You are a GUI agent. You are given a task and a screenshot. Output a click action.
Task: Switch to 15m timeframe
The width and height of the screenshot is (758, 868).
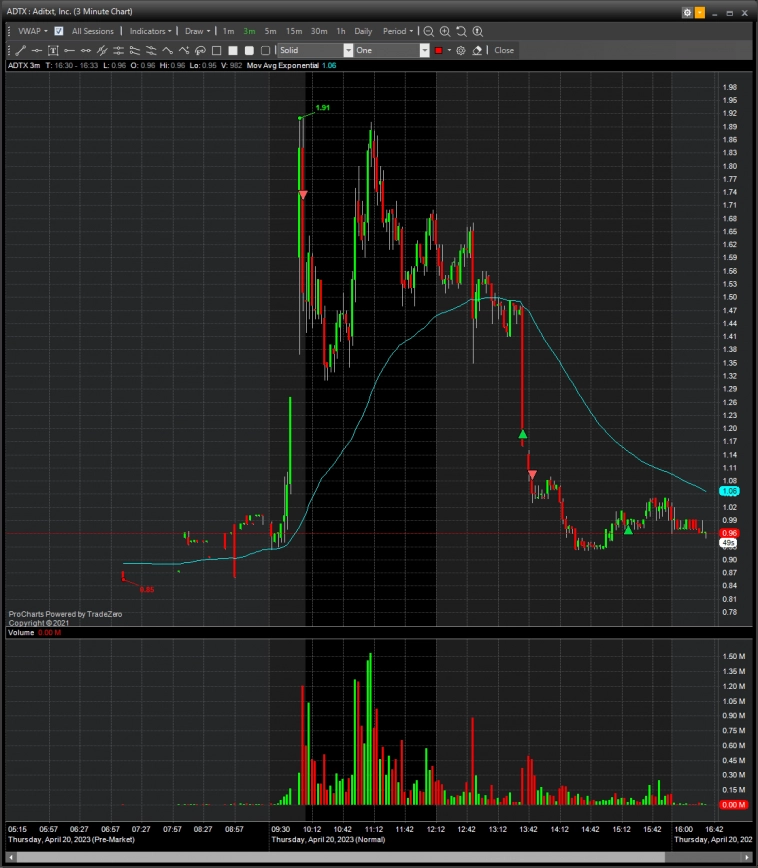click(x=294, y=31)
